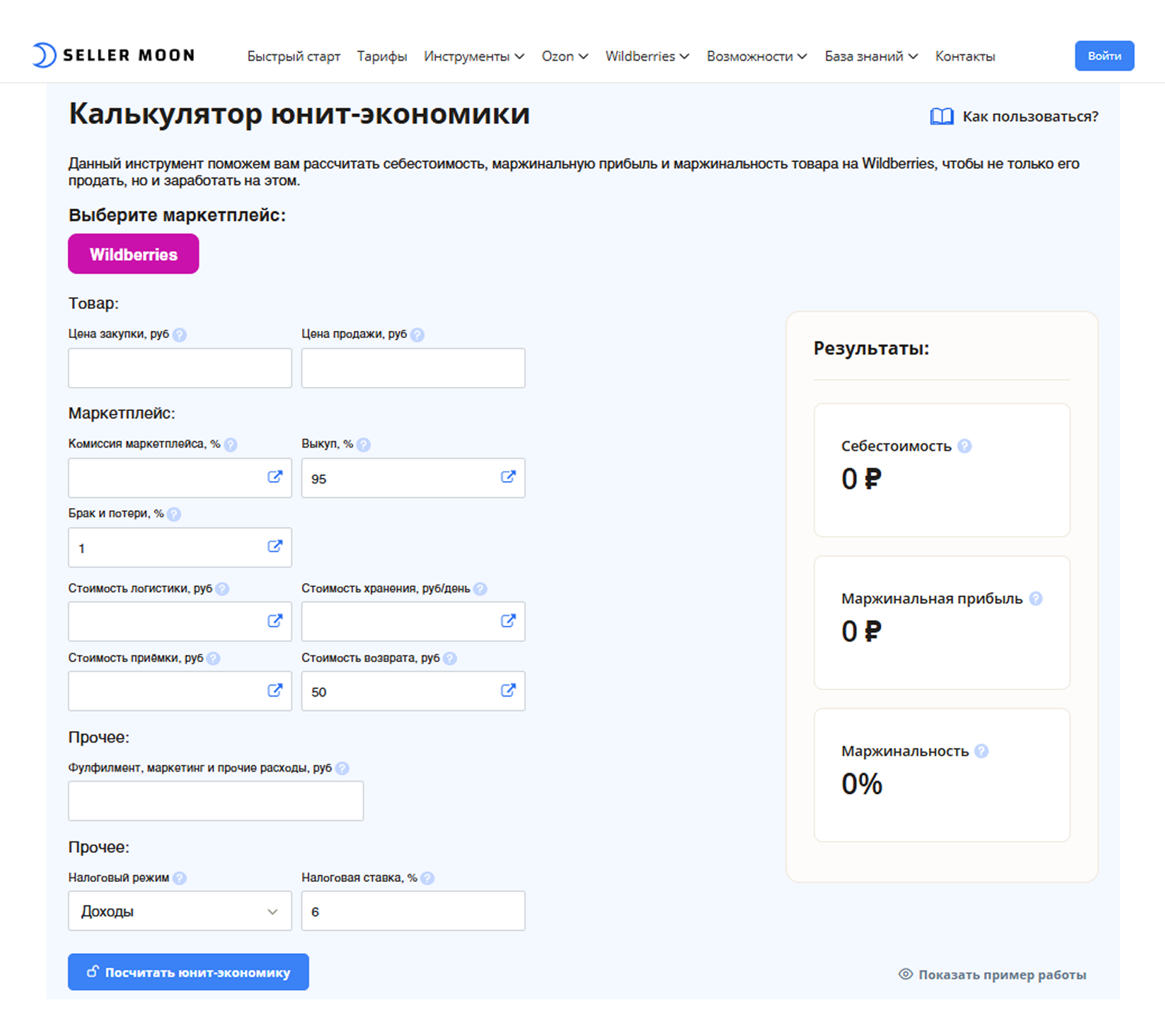Open the book icon beside Как пользоваться?
This screenshot has height=1036, width=1165.
click(942, 116)
